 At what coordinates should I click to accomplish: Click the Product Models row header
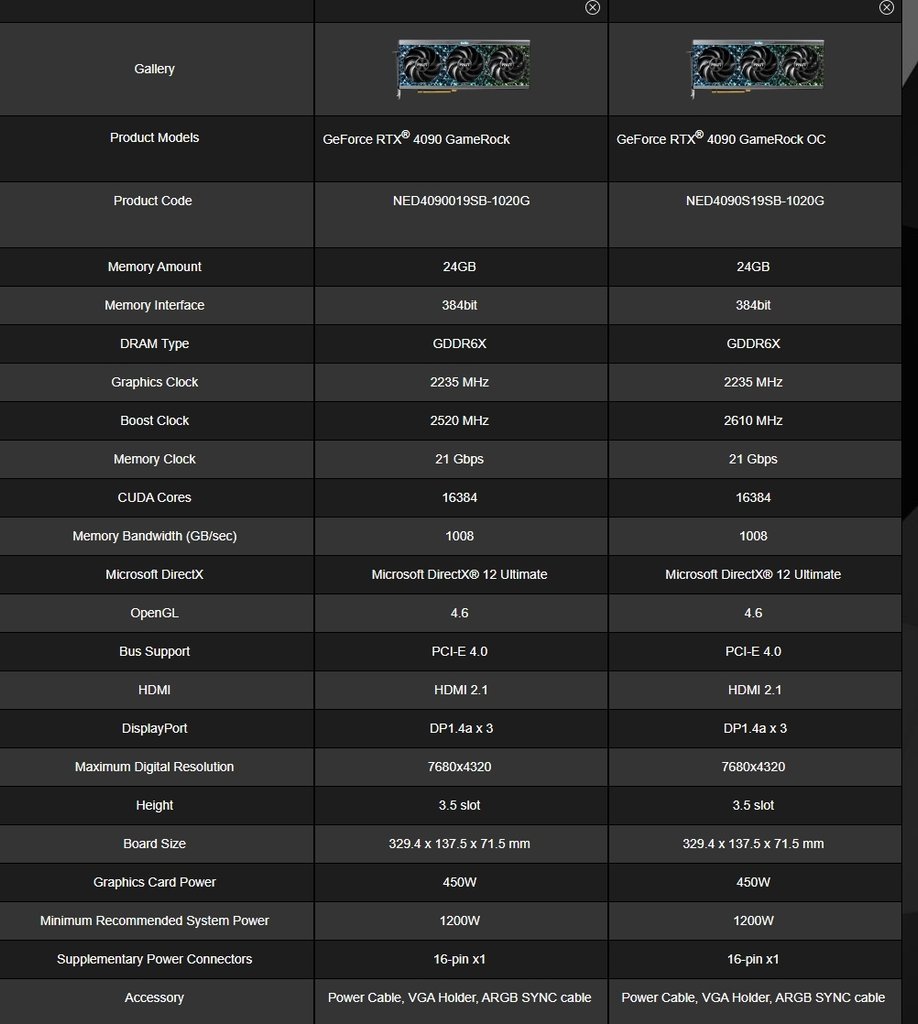tap(154, 137)
